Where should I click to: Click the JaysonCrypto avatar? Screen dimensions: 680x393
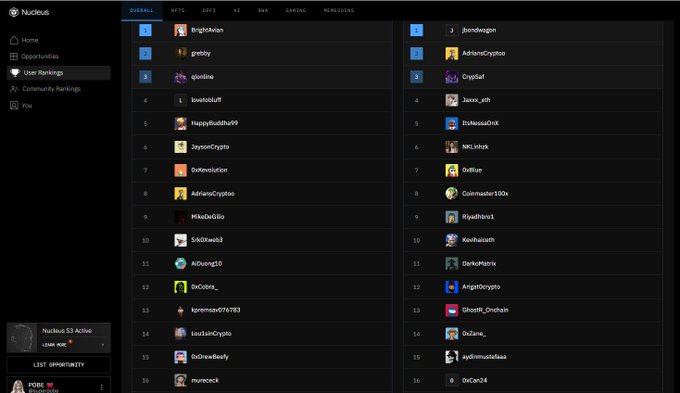(180, 147)
